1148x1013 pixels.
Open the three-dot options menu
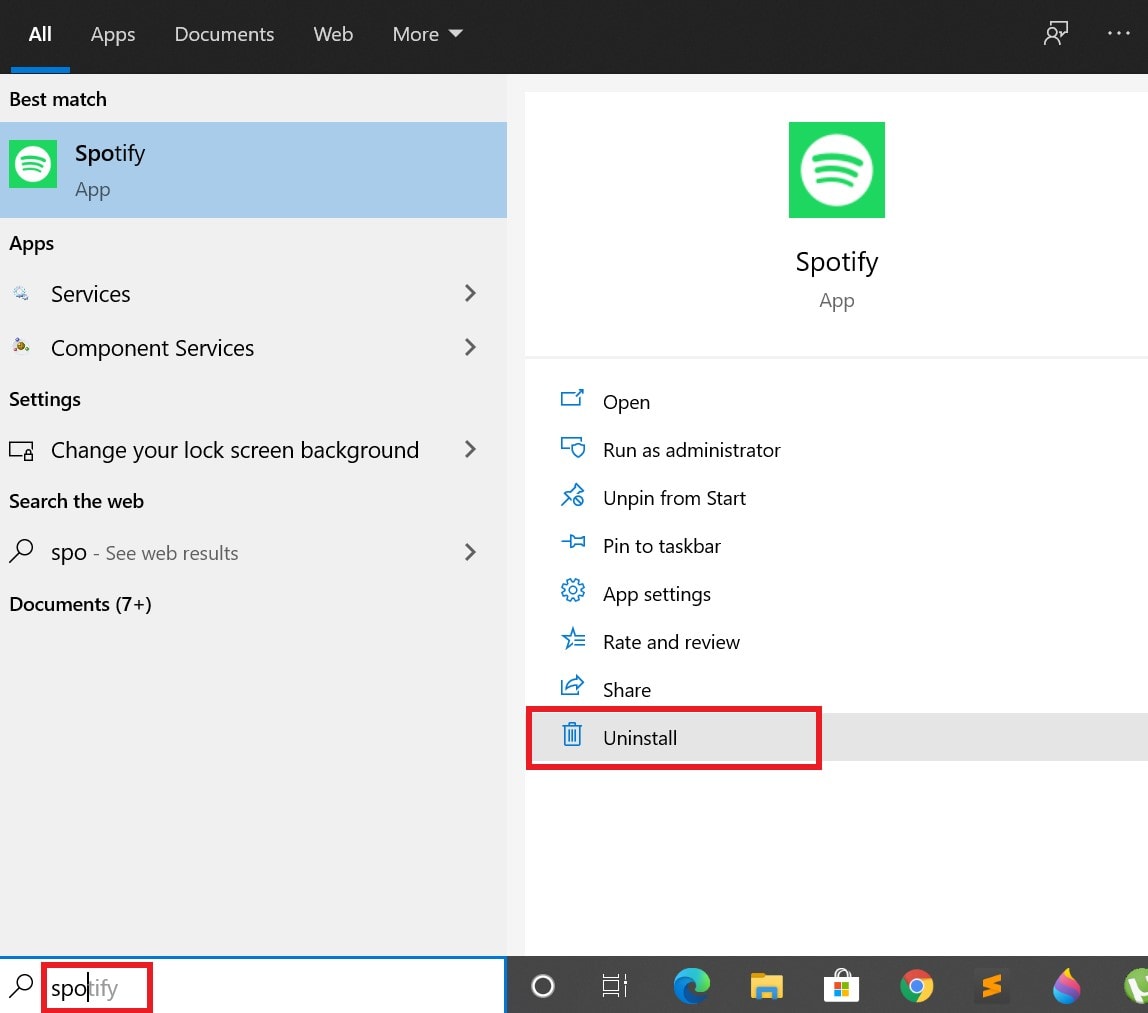tap(1118, 33)
